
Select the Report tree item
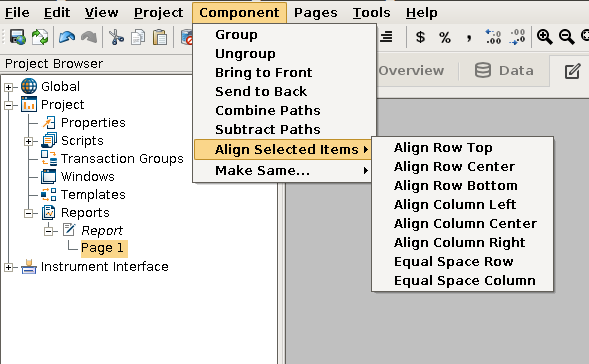[102, 231]
